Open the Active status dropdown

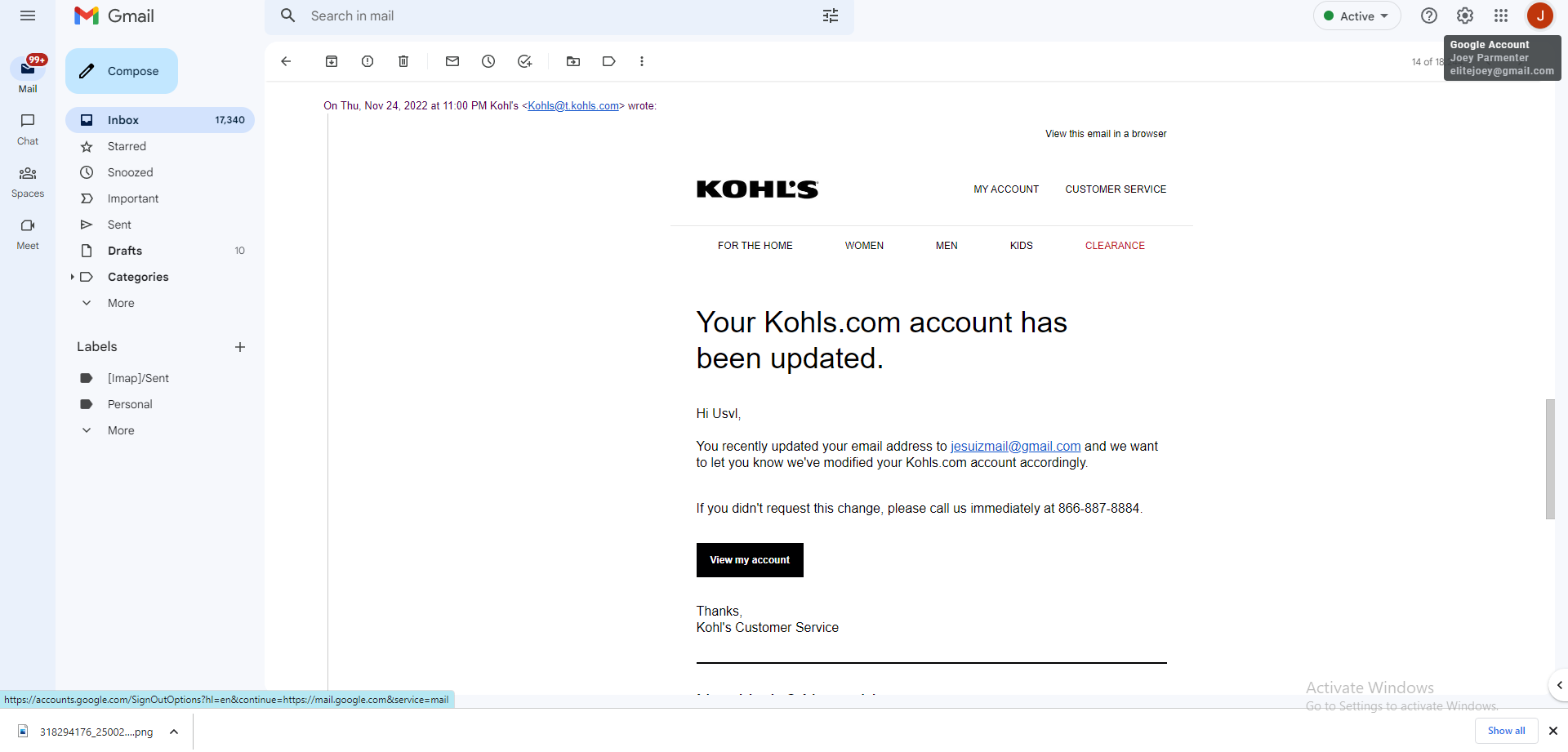click(1356, 16)
